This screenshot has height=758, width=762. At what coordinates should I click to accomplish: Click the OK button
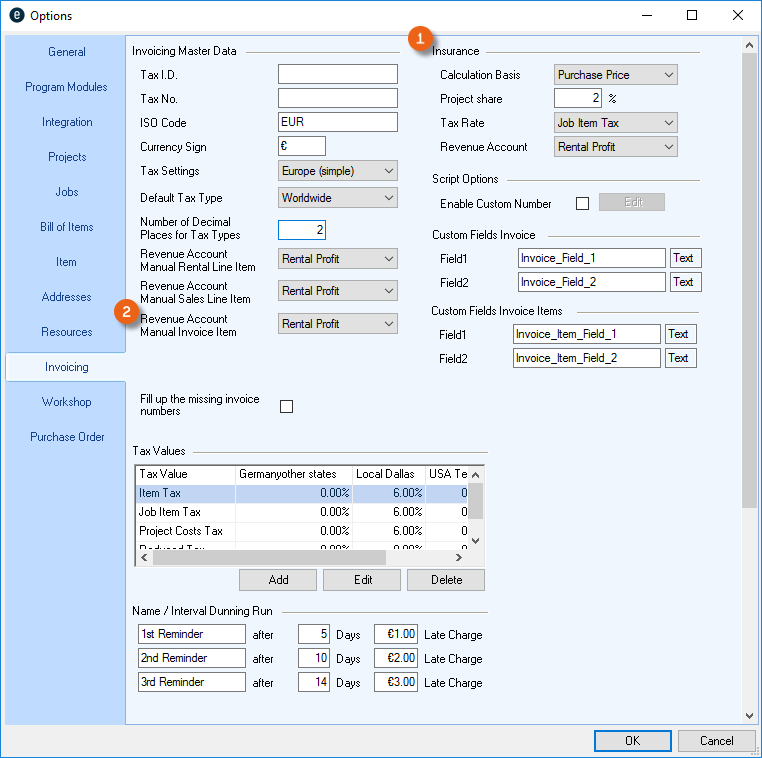coord(632,741)
